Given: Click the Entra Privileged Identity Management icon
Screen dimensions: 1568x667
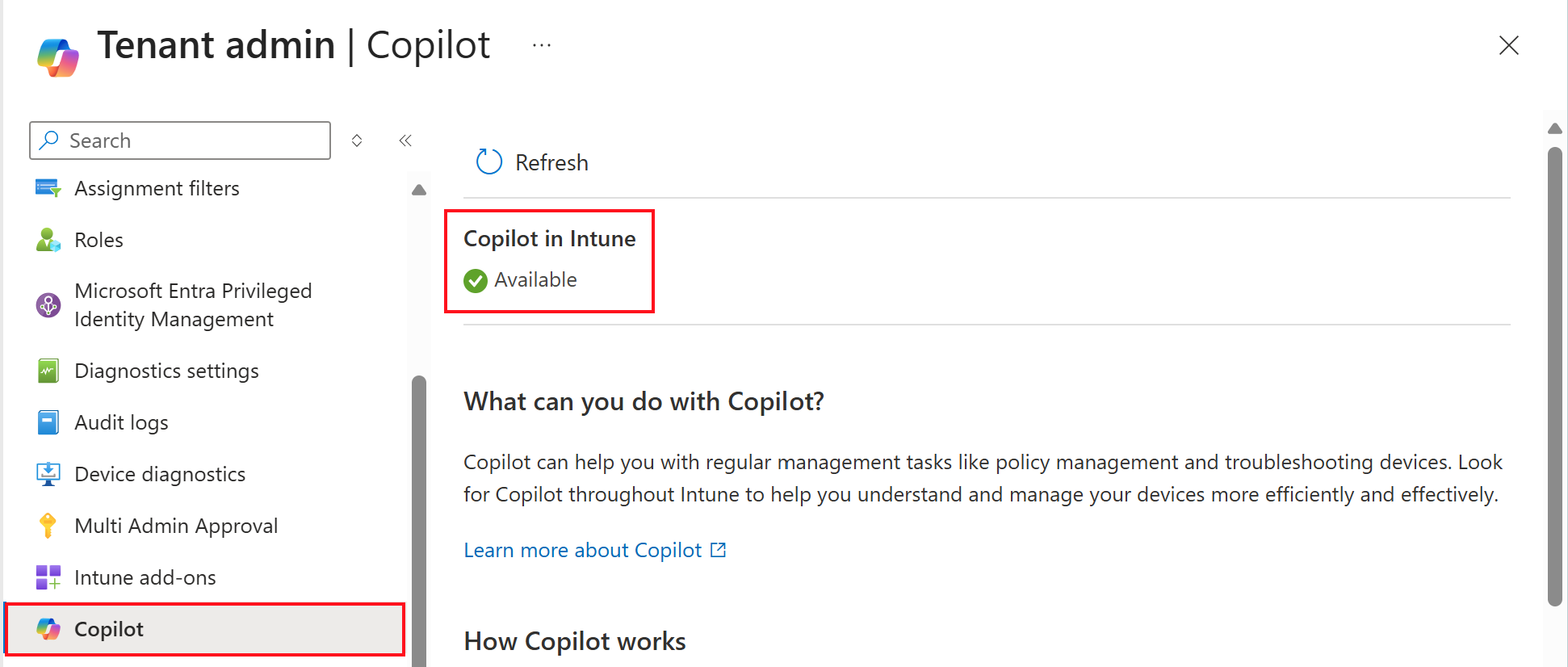Looking at the screenshot, I should coord(48,305).
